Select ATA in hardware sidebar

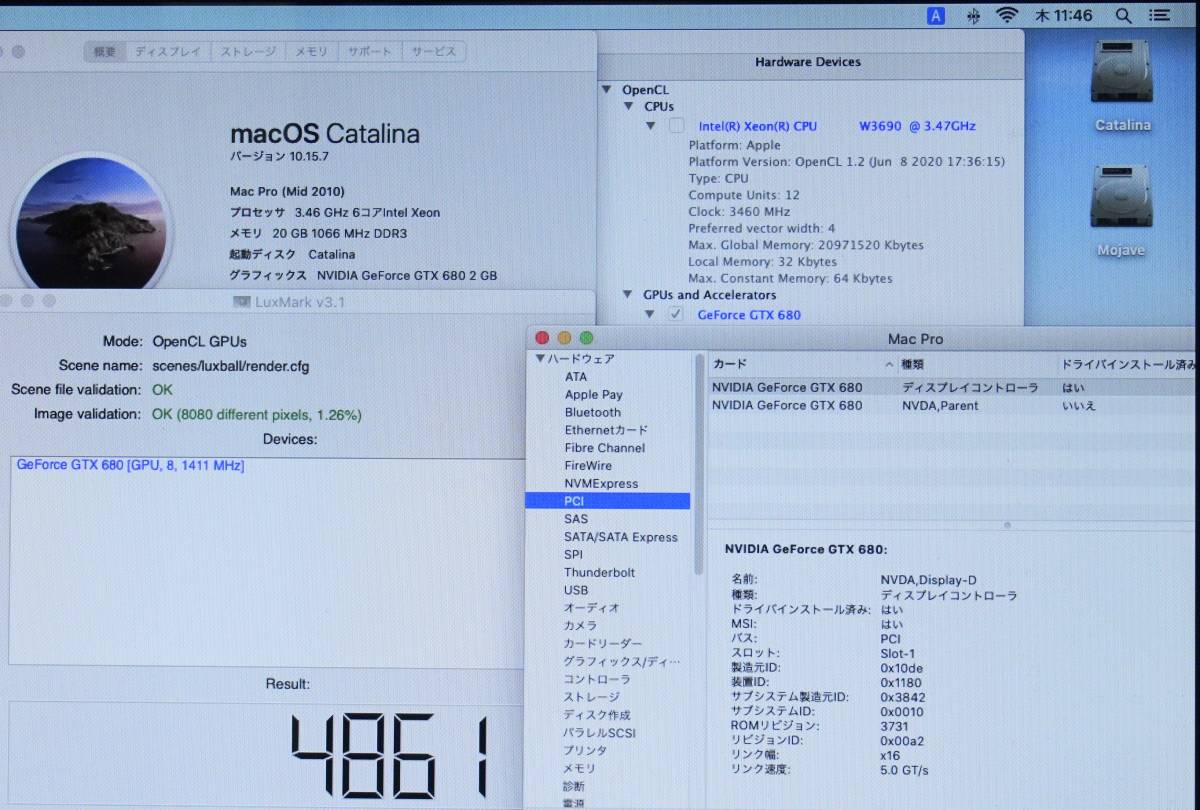click(576, 377)
